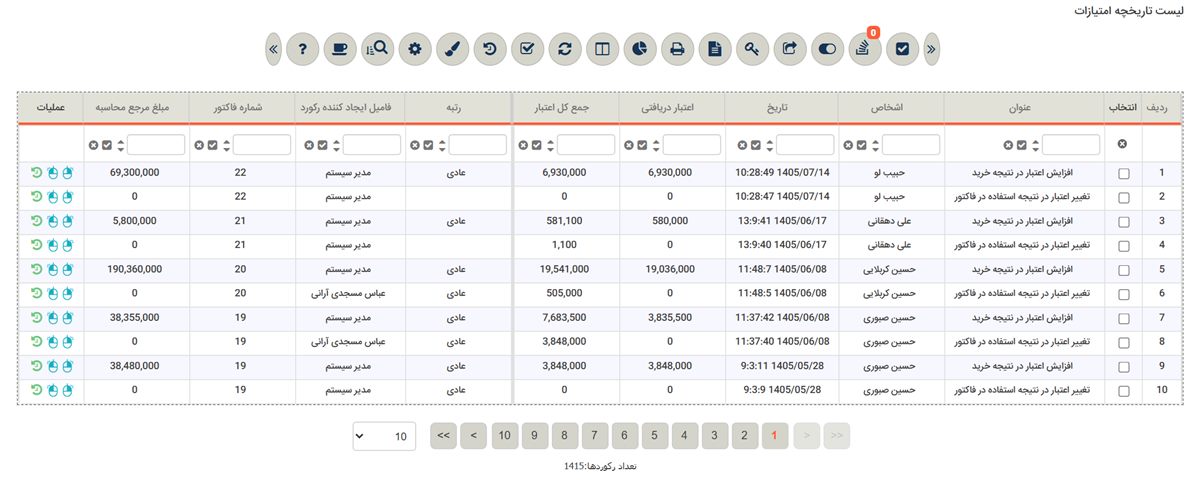Open the advanced search list icon

click(377, 48)
